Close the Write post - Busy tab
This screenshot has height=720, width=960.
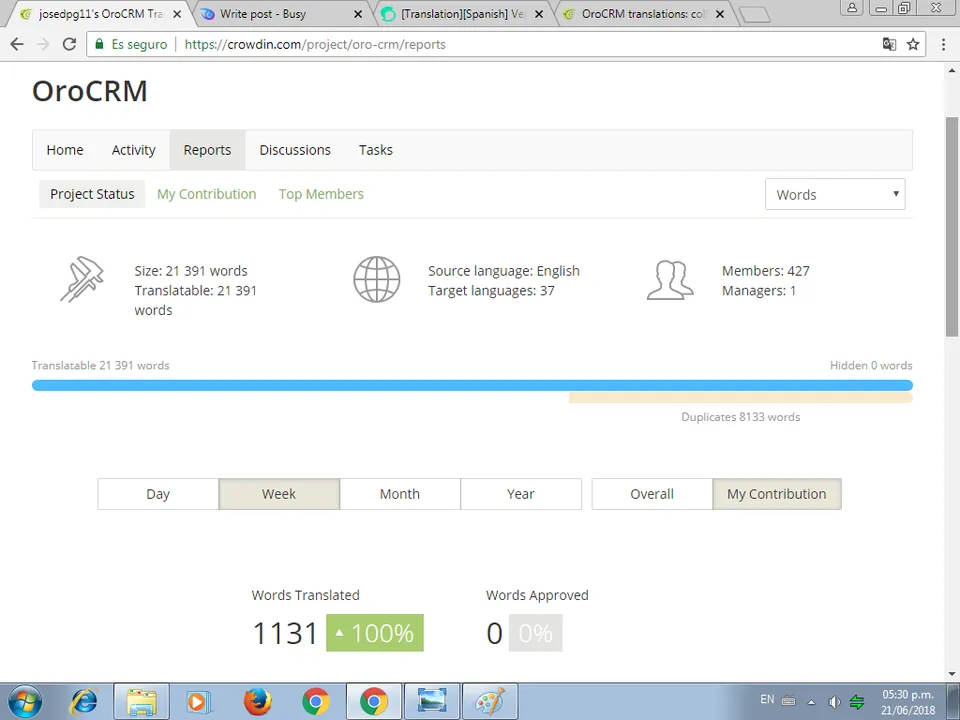coord(358,14)
